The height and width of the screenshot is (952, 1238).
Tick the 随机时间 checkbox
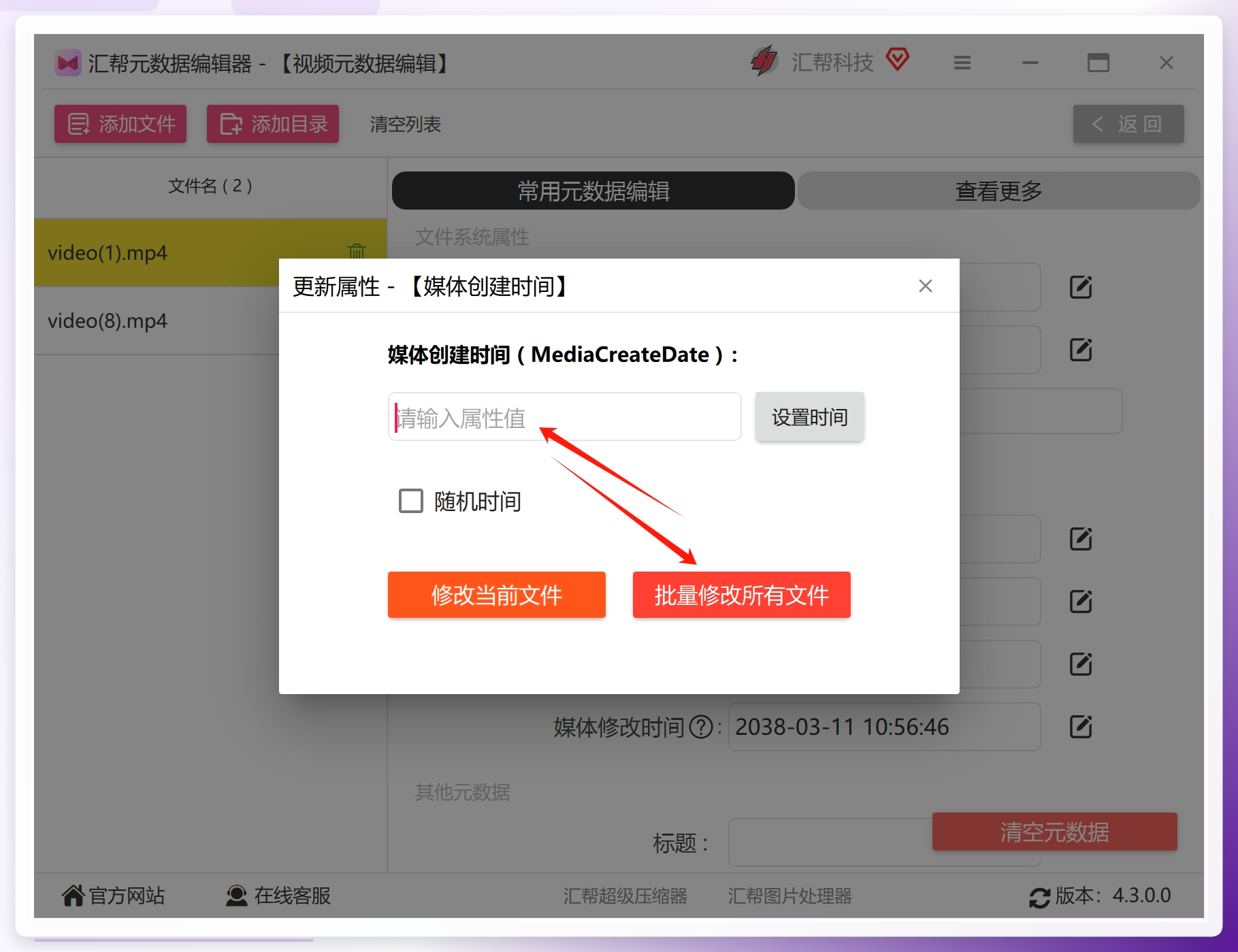(x=411, y=501)
